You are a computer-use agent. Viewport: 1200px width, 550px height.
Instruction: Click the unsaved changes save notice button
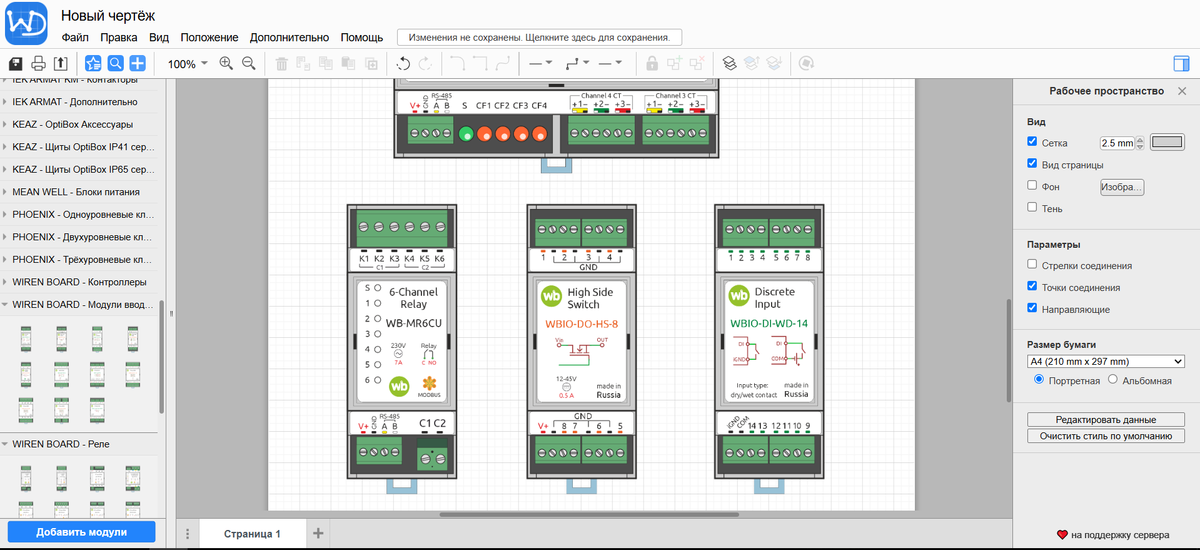540,37
